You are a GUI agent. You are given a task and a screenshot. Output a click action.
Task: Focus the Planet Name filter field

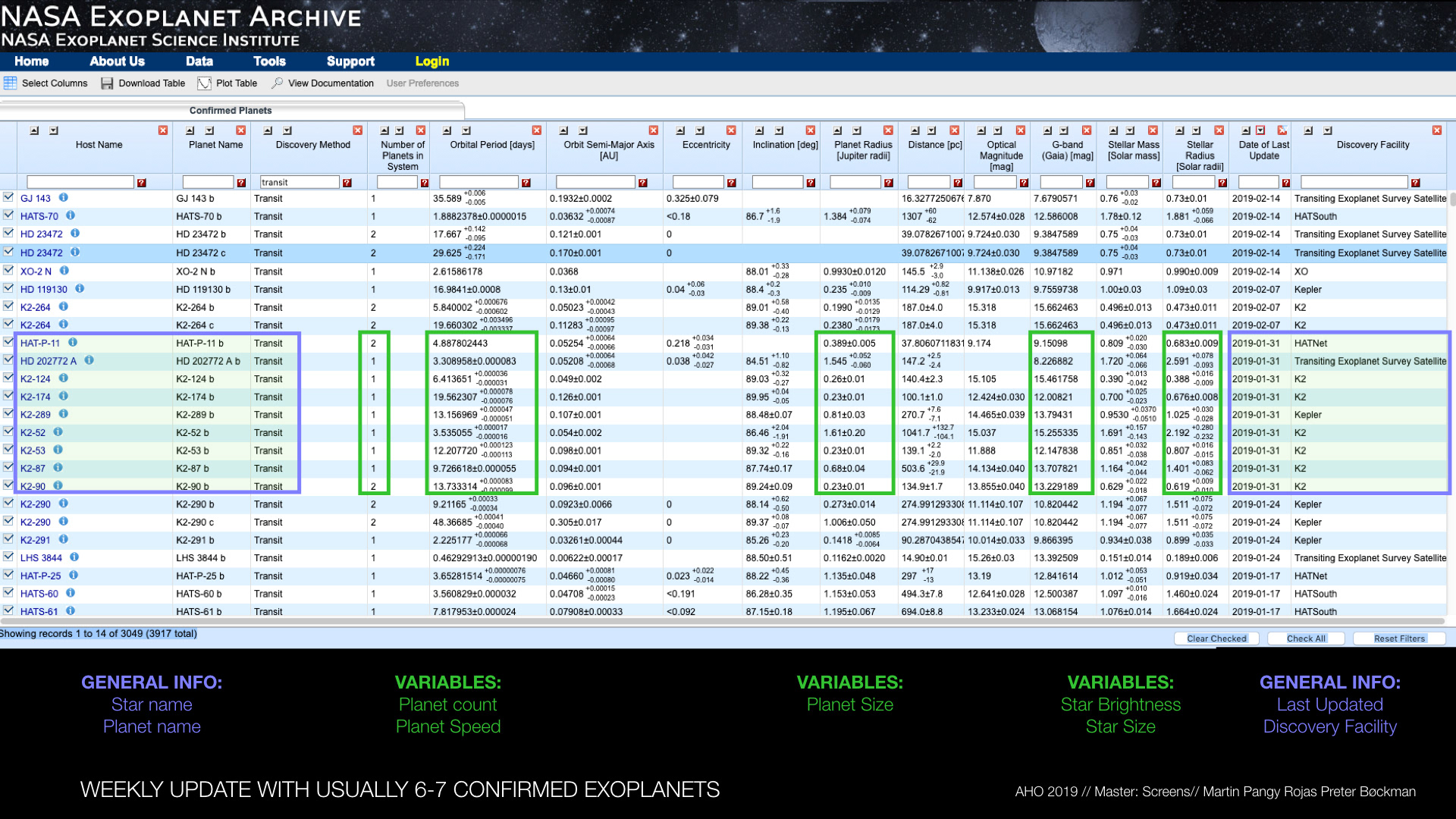209,182
